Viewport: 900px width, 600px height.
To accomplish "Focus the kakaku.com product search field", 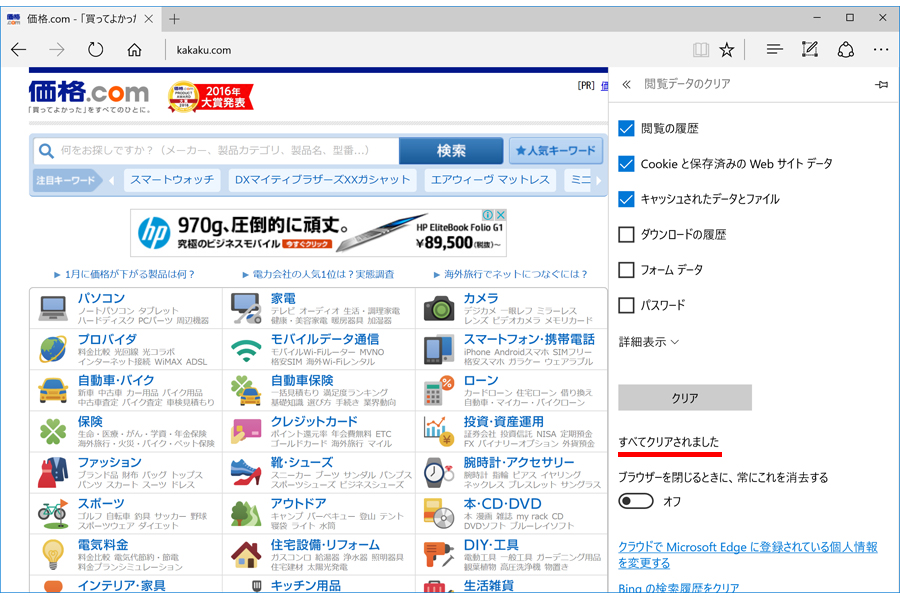I will pyautogui.click(x=216, y=151).
